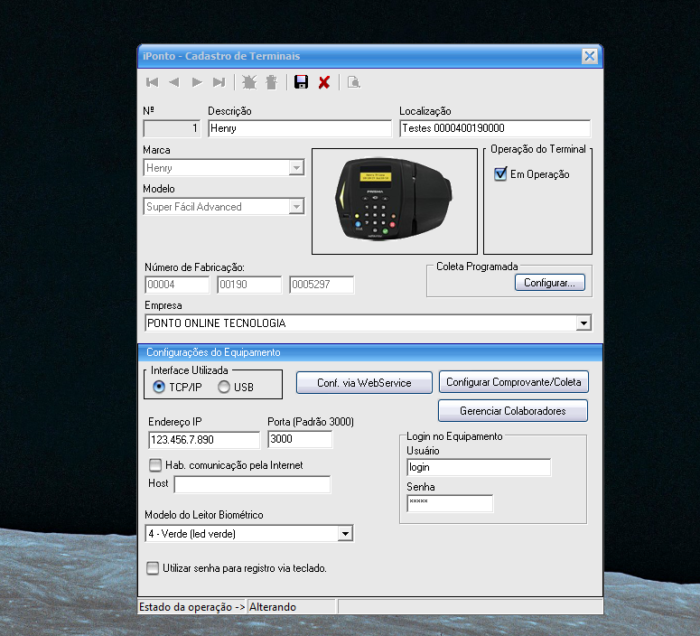Select the USB interface radio button
This screenshot has width=700, height=636.
click(x=224, y=387)
